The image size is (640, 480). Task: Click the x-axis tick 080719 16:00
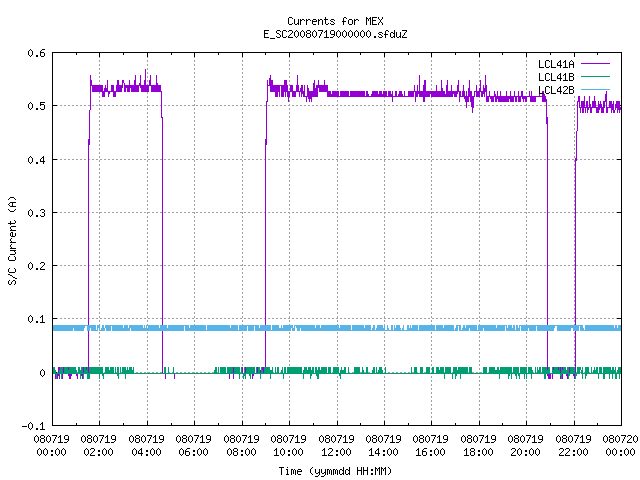point(431,446)
